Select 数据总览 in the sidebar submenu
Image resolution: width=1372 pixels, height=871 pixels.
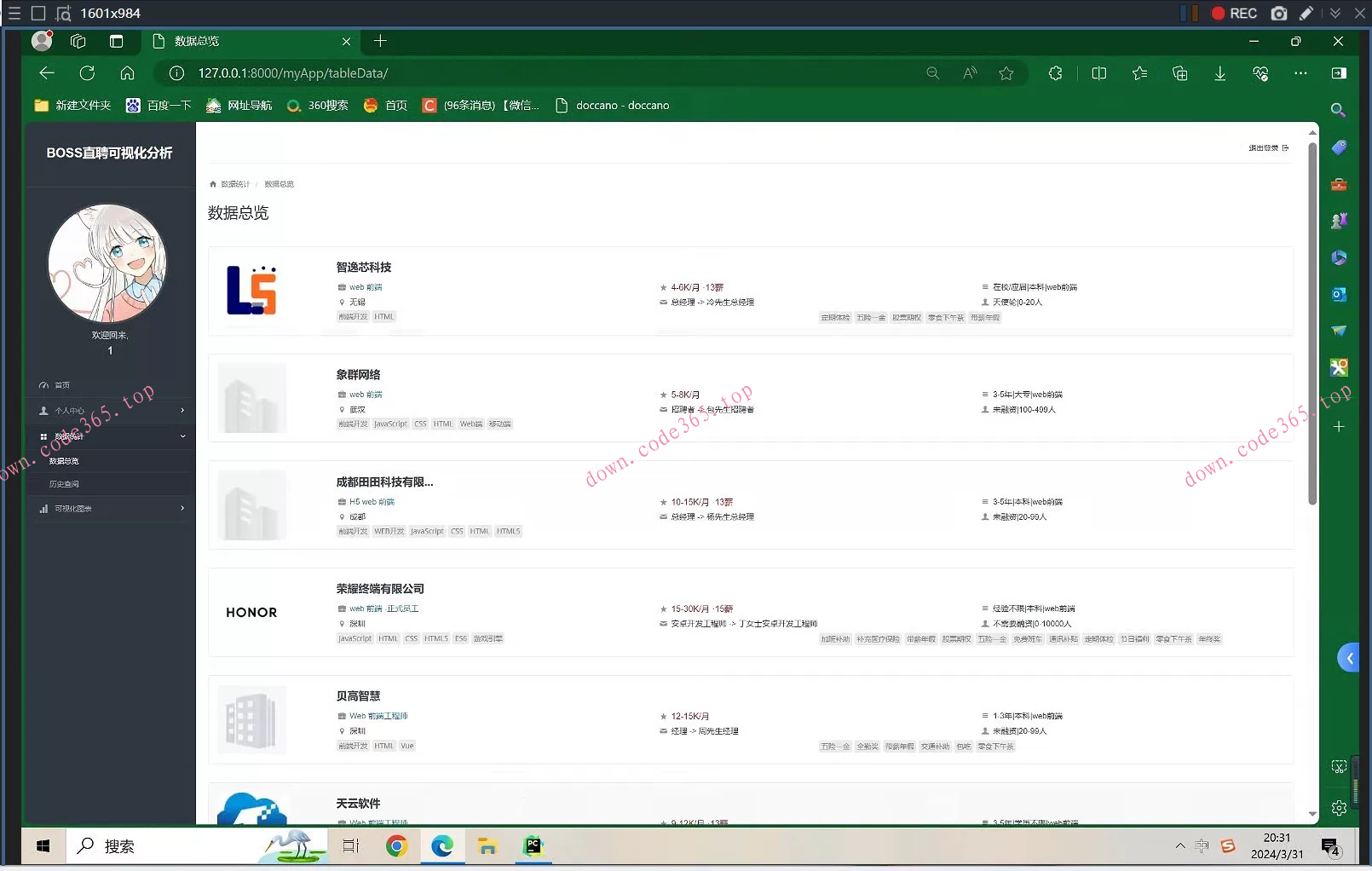coord(64,461)
